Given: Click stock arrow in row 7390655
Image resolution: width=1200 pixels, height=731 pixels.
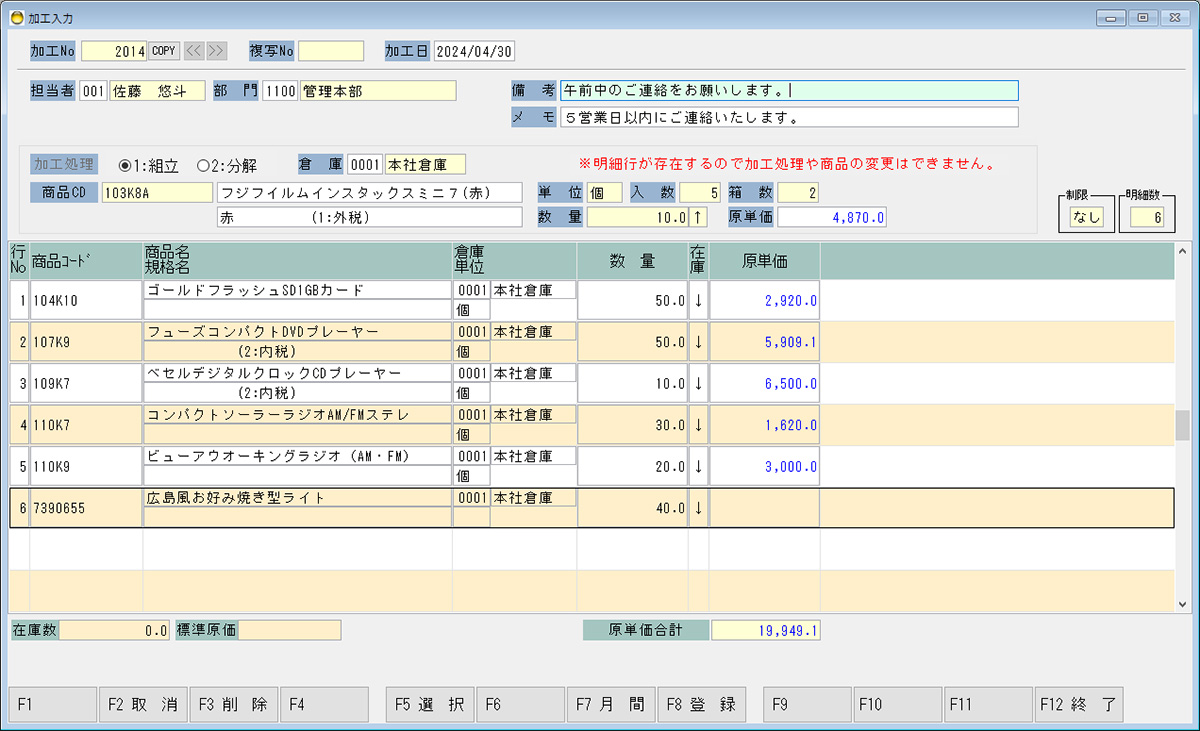Looking at the screenshot, I should (698, 508).
